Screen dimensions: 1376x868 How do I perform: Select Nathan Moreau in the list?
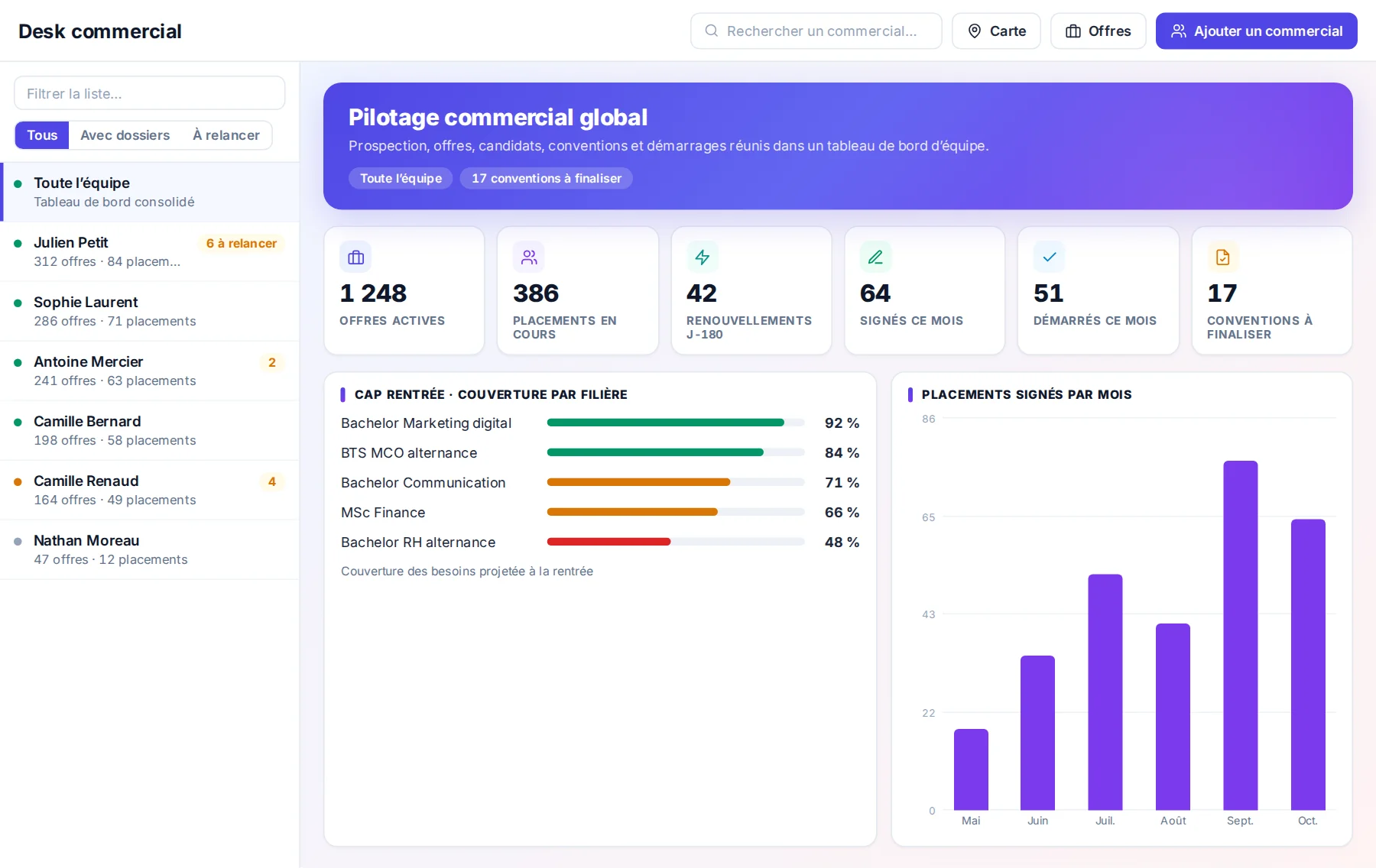pos(150,549)
